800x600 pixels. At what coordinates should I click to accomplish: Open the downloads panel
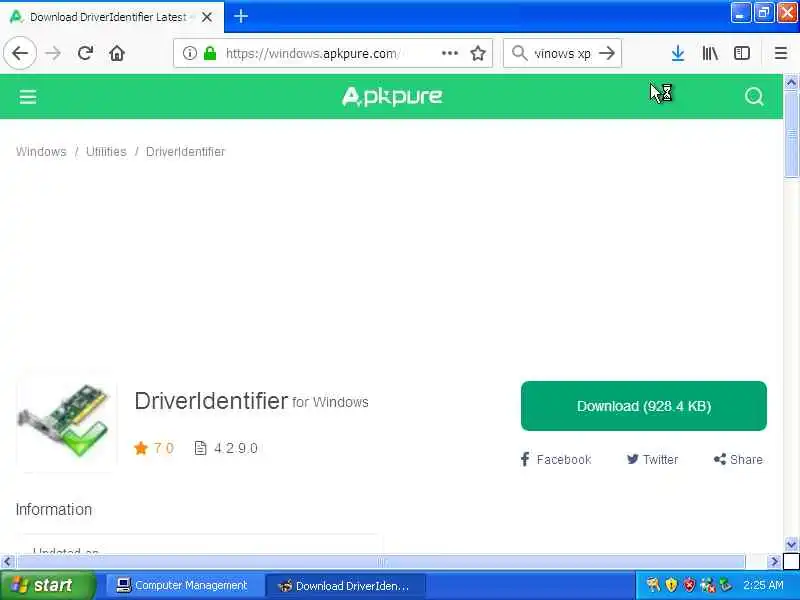coord(678,53)
